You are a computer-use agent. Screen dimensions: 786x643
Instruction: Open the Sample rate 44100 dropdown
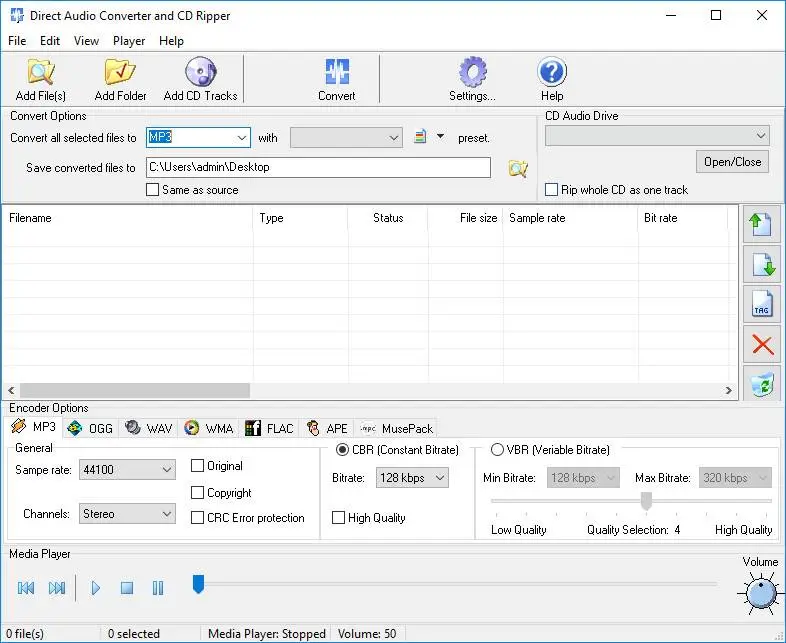[x=127, y=470]
